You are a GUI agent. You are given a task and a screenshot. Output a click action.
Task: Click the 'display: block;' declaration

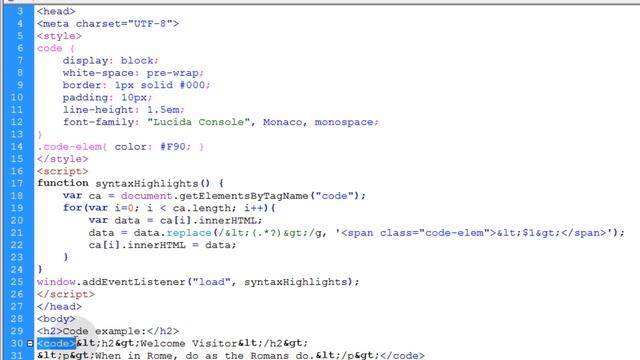(x=111, y=60)
